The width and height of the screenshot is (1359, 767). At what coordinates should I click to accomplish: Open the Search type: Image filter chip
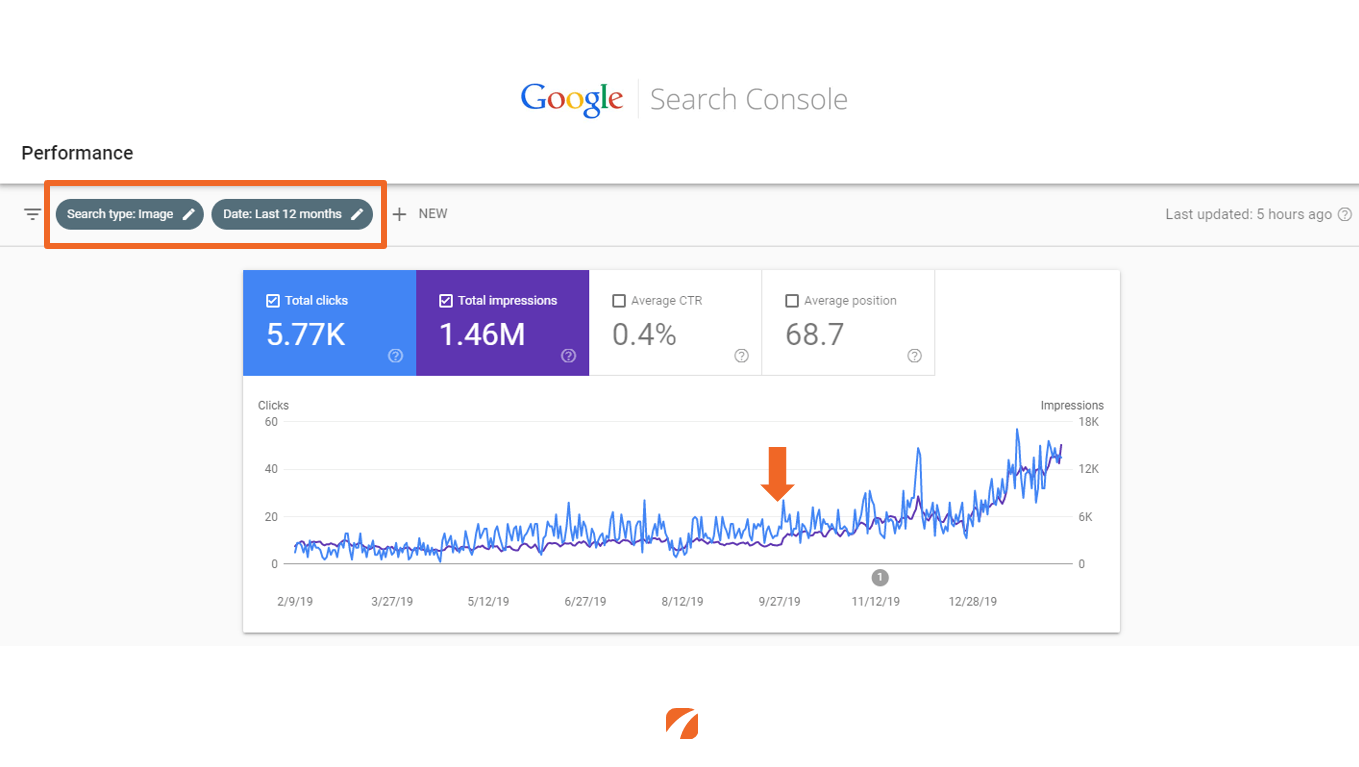point(130,214)
